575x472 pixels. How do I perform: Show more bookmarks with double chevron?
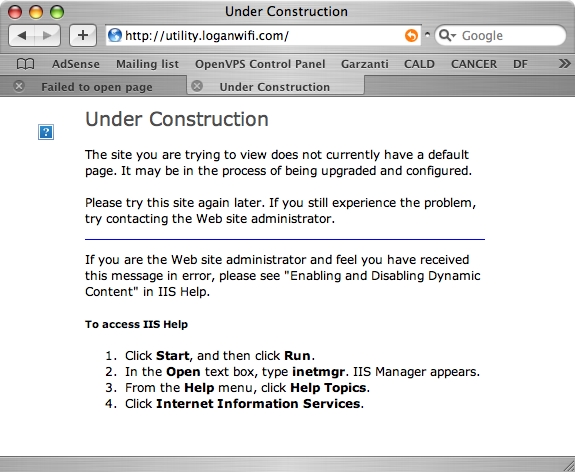click(x=564, y=64)
